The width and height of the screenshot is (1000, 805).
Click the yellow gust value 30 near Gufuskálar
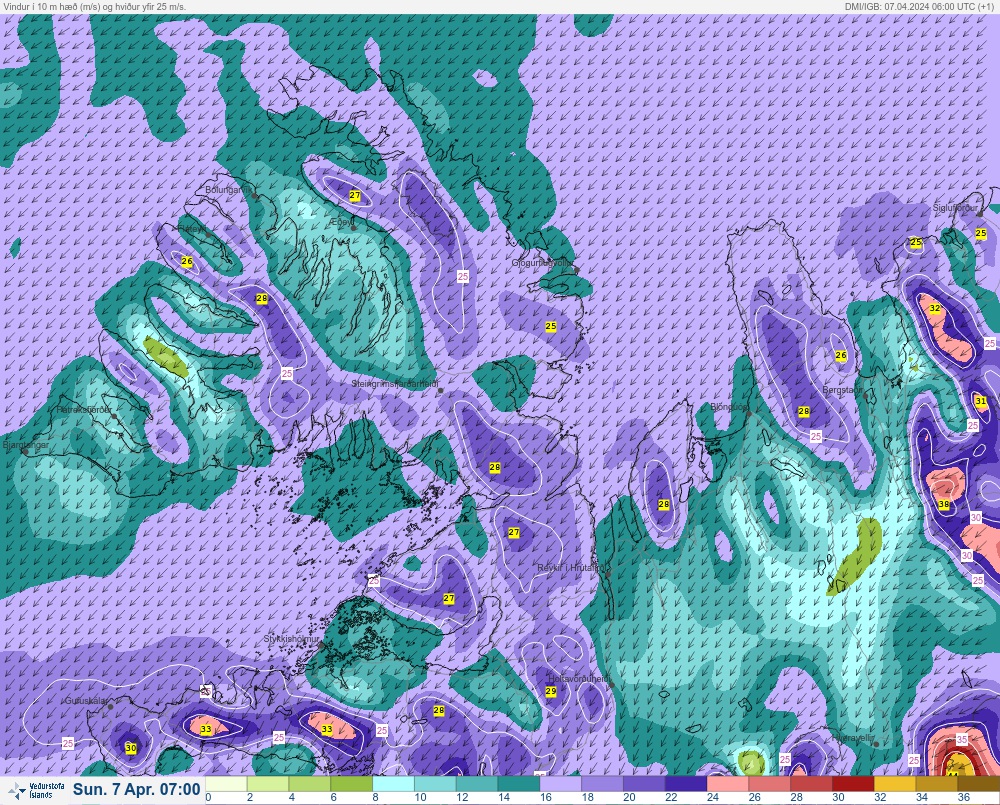[131, 748]
